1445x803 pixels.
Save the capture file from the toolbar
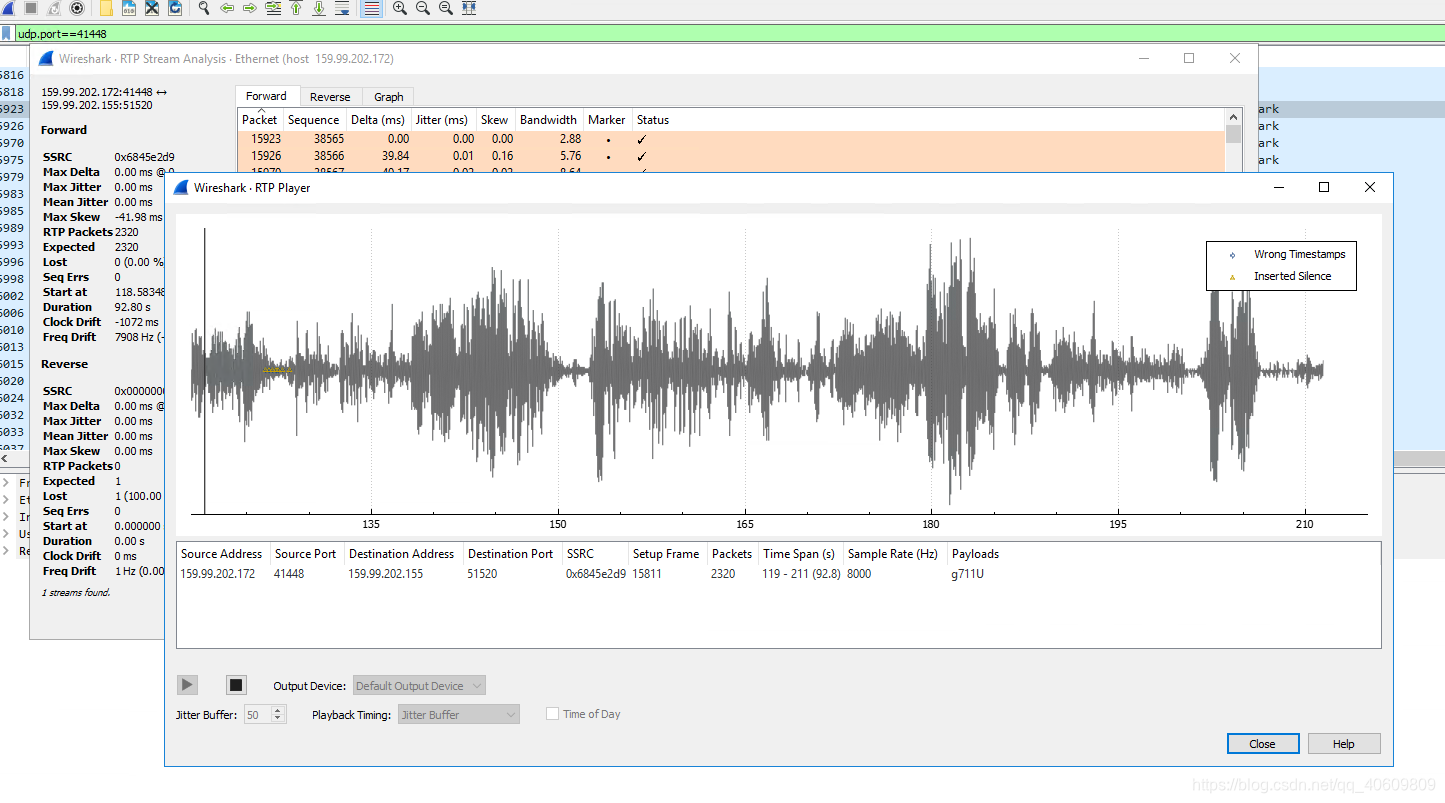tap(129, 8)
